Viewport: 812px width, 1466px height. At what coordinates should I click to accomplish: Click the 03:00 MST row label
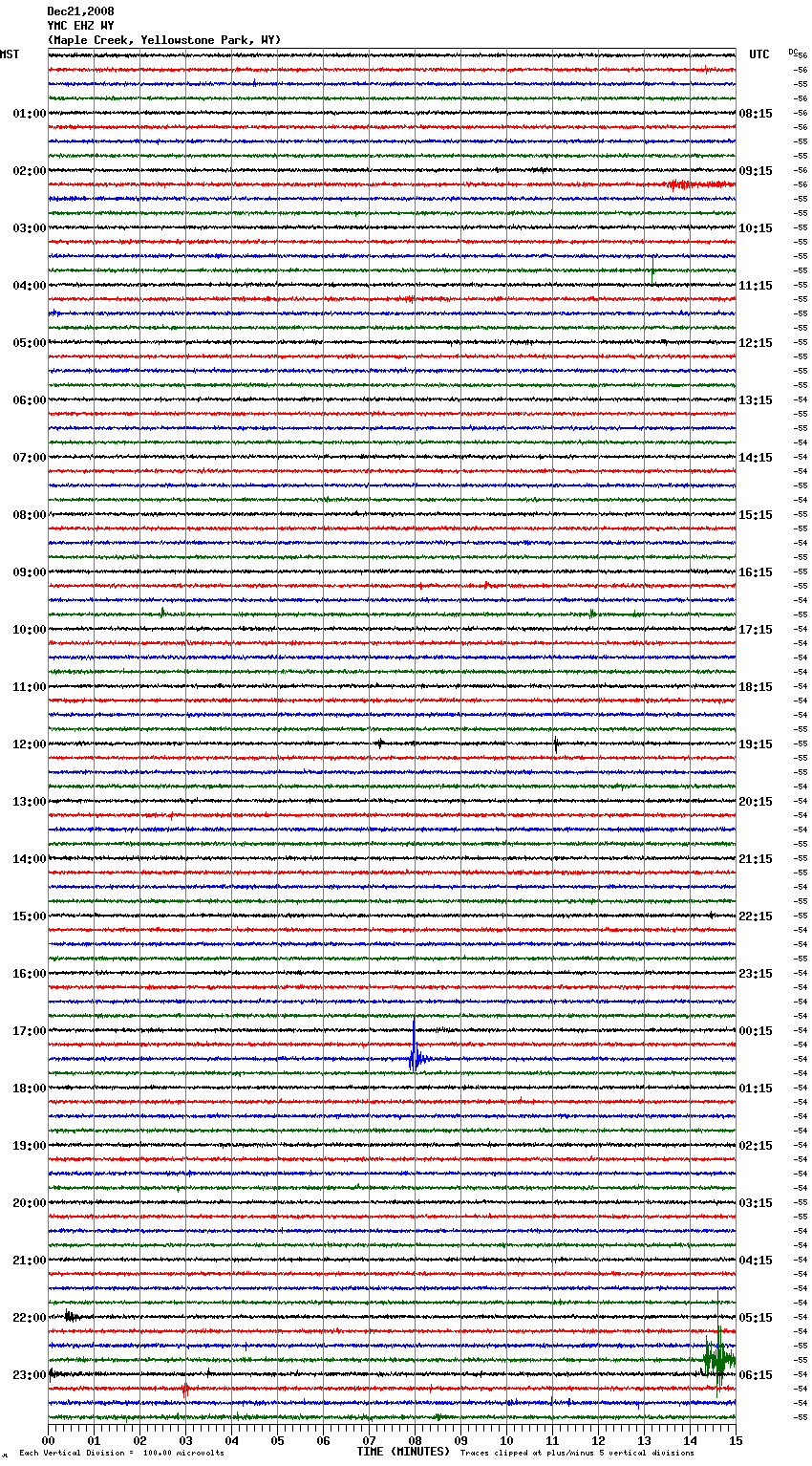[30, 228]
